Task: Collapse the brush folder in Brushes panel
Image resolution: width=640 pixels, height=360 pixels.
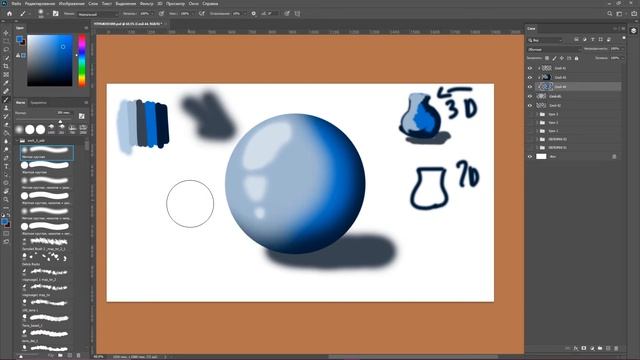Action: [x=17, y=140]
